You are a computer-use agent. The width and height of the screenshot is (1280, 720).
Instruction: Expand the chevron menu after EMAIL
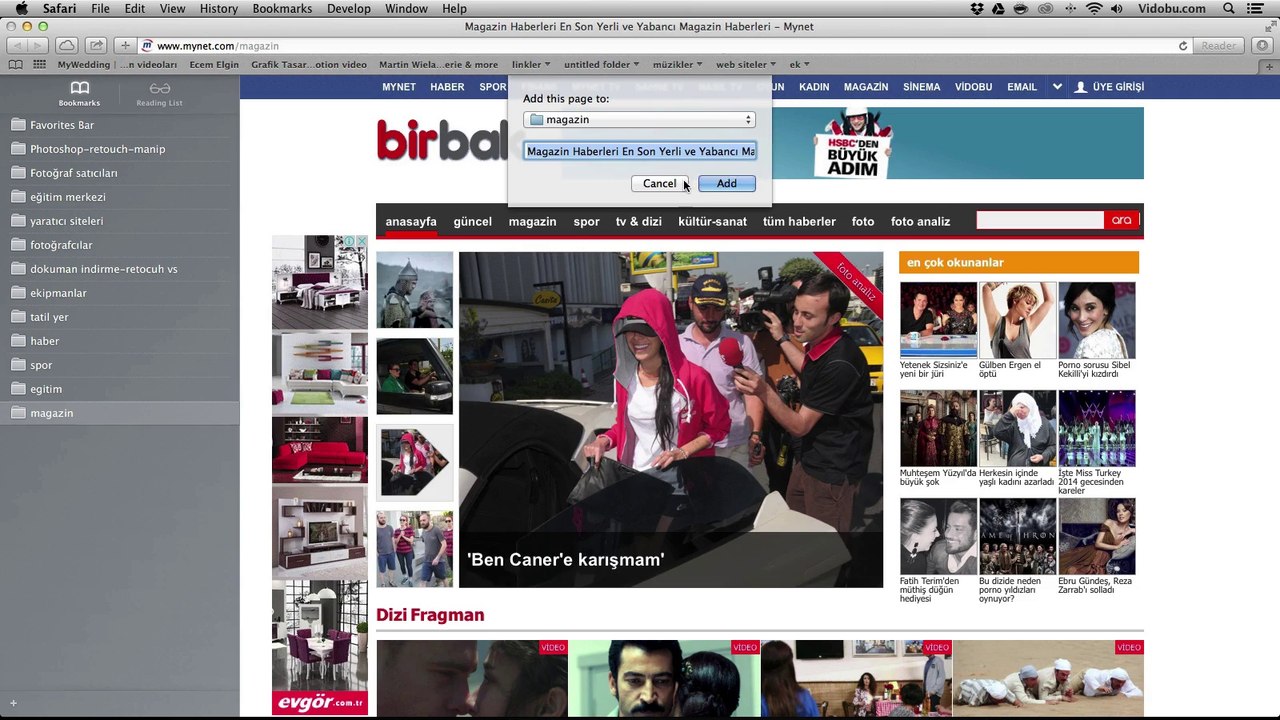(x=1057, y=87)
